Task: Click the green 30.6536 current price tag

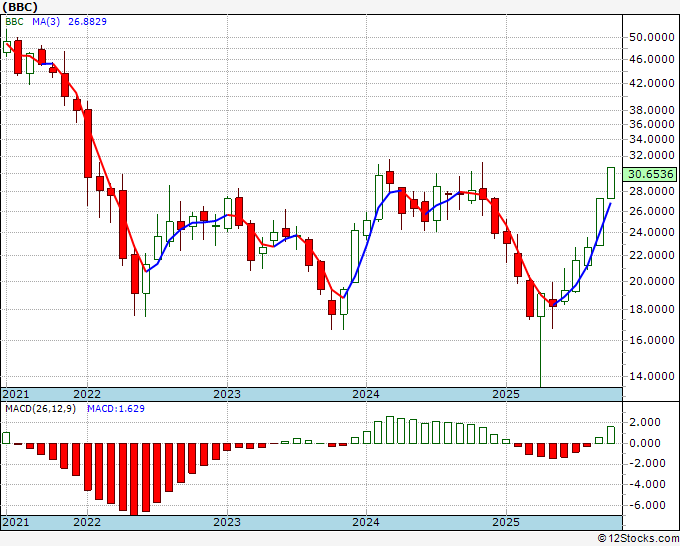Action: coord(649,174)
